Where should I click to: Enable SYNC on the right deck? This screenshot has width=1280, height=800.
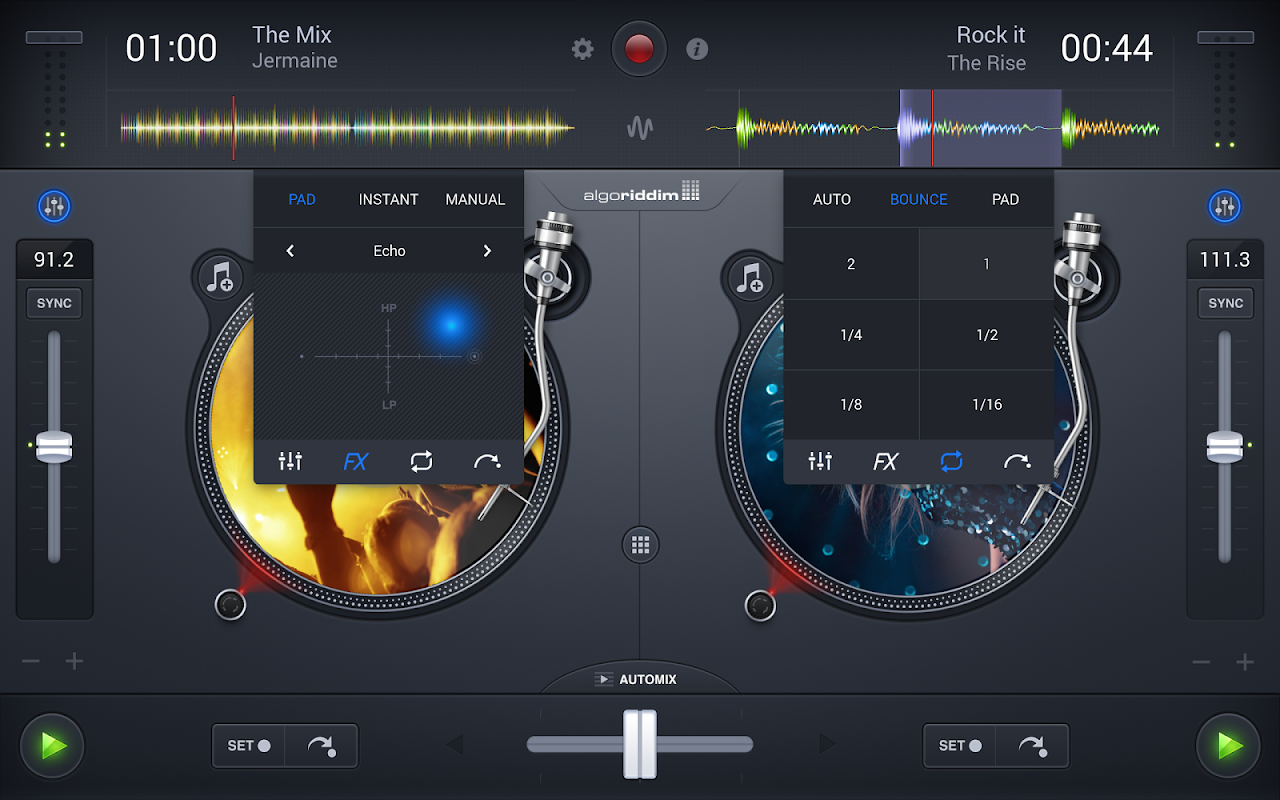(1225, 302)
